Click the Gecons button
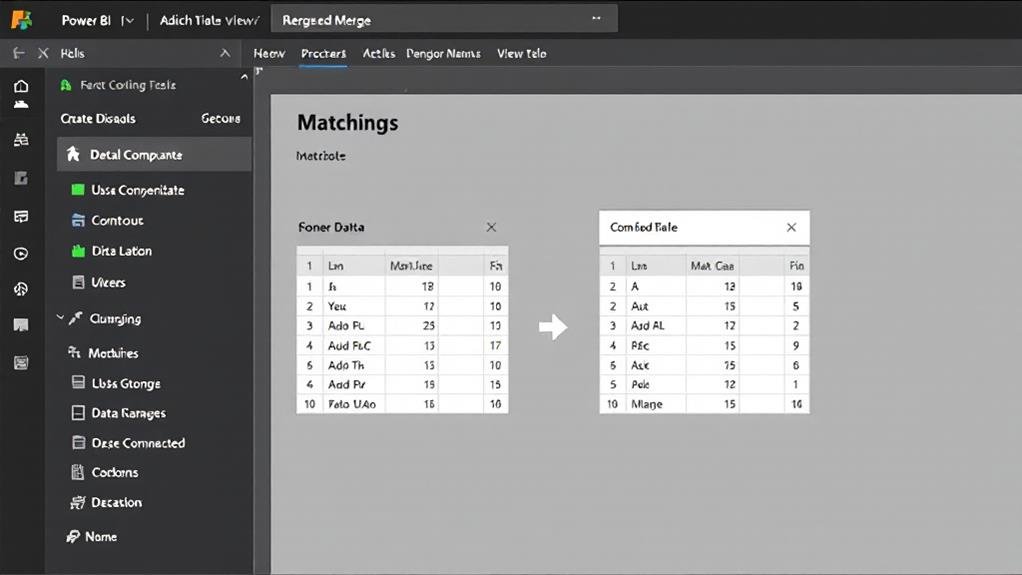This screenshot has width=1022, height=575. click(x=220, y=119)
